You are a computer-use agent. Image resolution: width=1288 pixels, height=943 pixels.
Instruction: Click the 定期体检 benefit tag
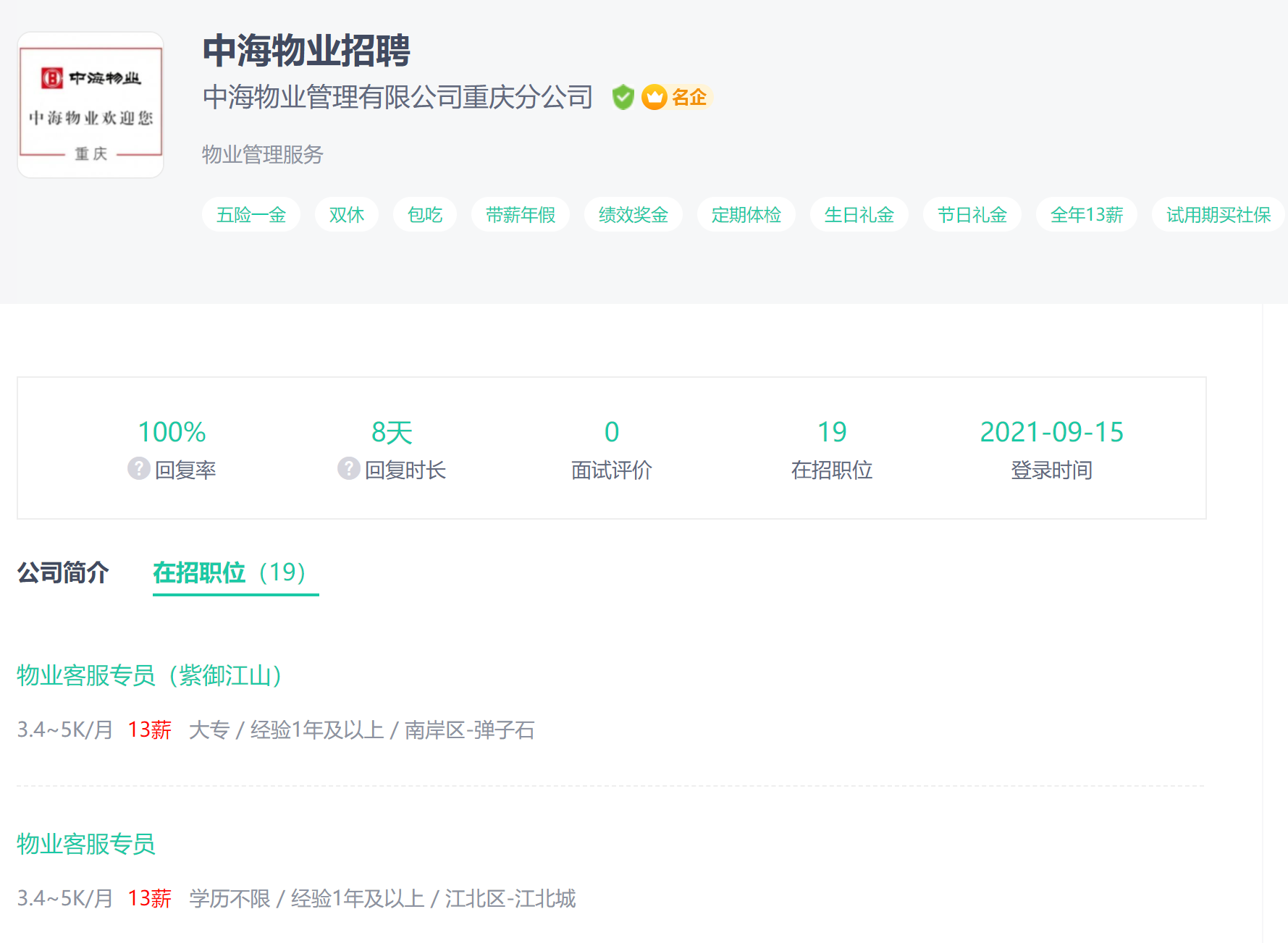pos(746,215)
